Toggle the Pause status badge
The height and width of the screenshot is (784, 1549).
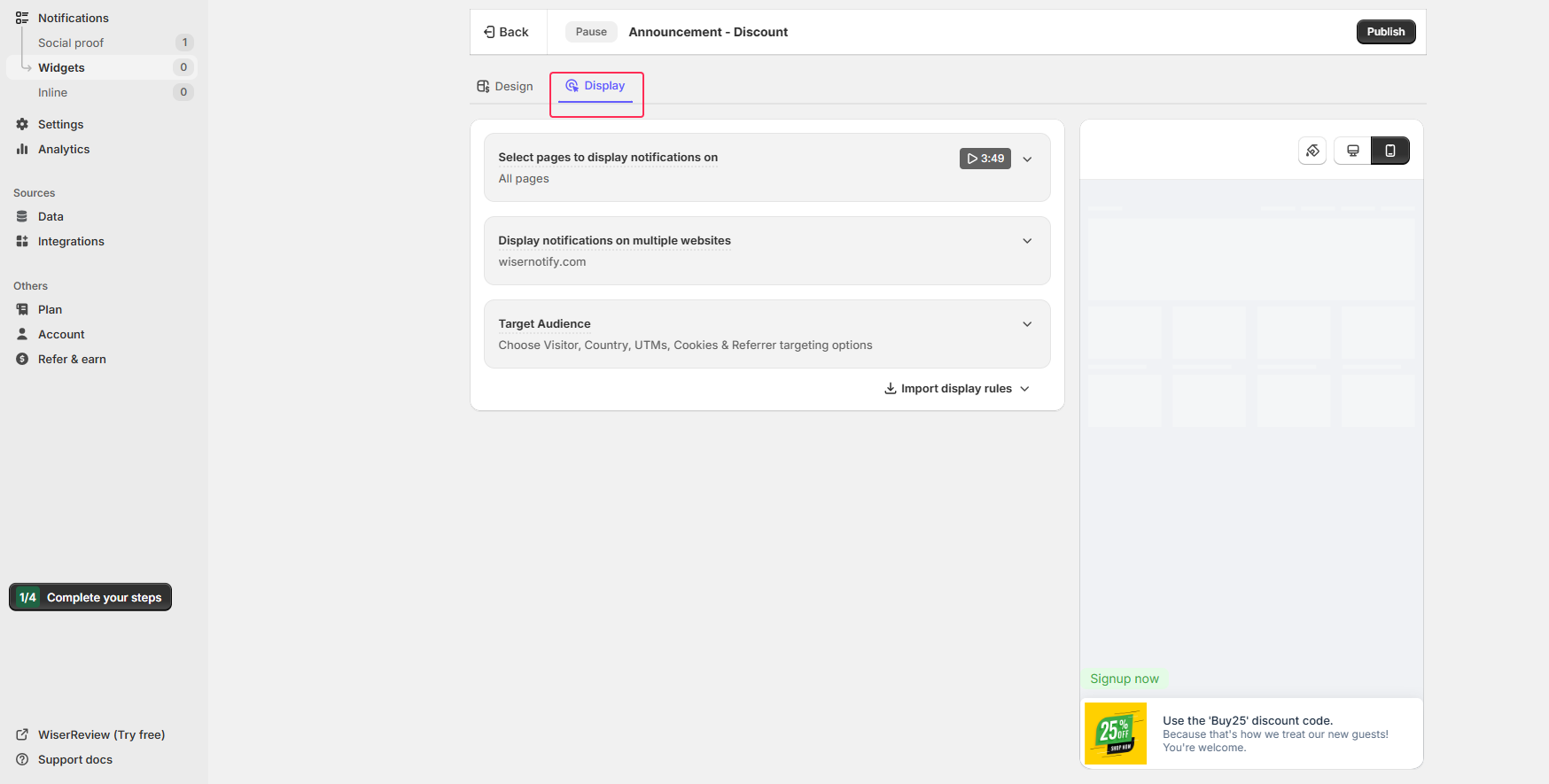591,32
